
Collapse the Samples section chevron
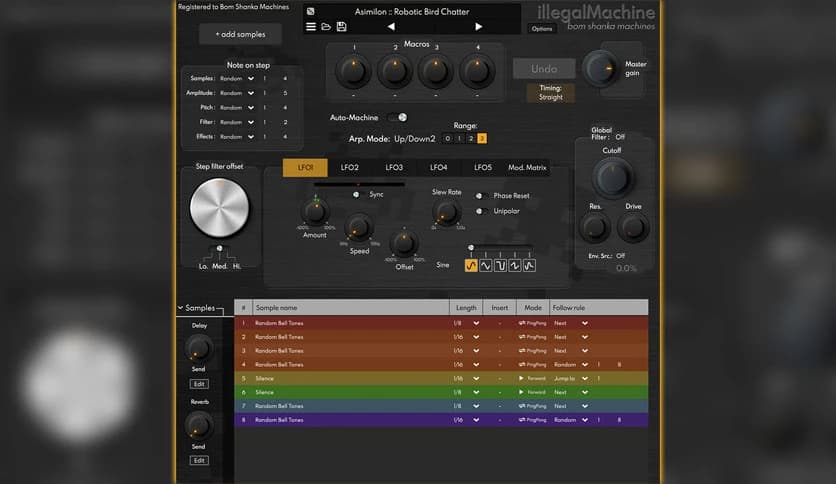180,308
